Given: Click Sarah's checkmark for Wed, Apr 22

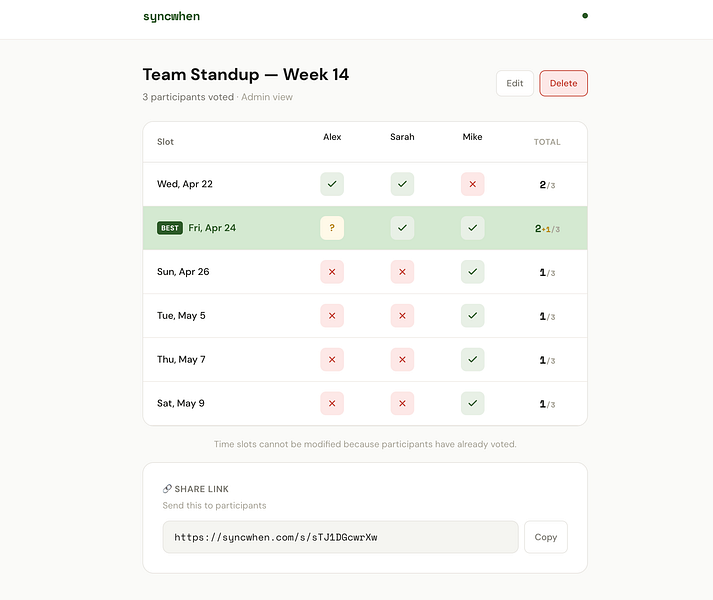Looking at the screenshot, I should coord(402,184).
